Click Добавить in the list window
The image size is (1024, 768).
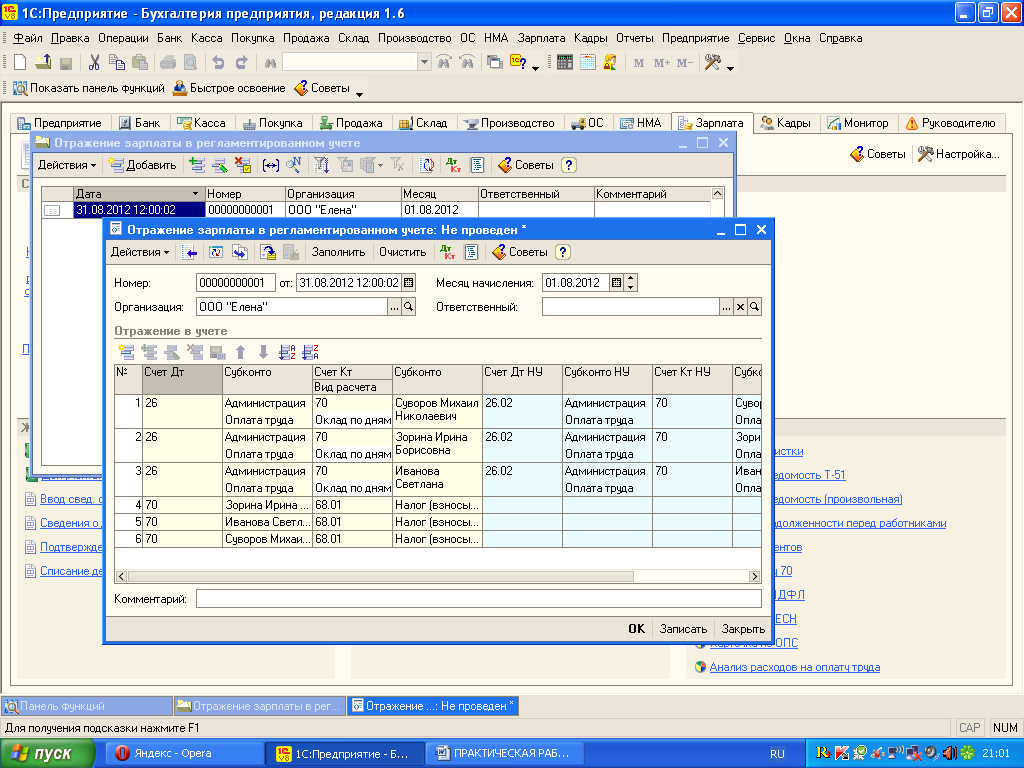tap(143, 165)
